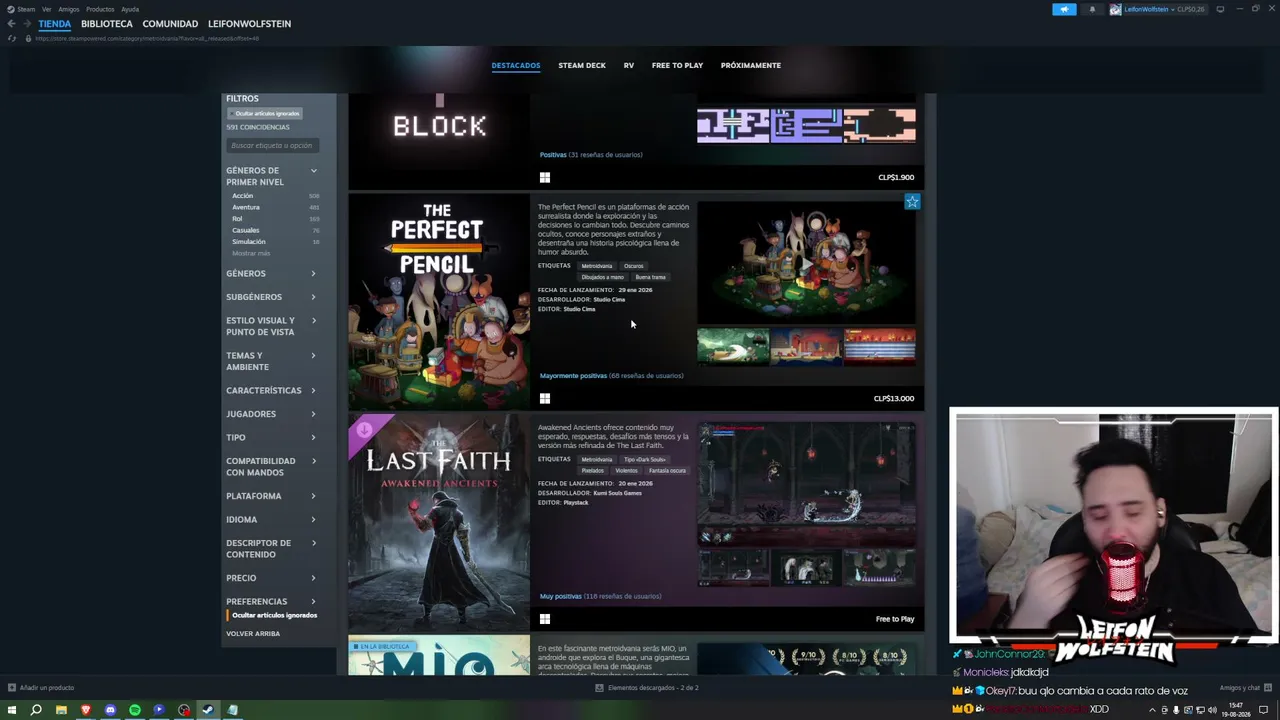The width and height of the screenshot is (1280, 720).
Task: Expand the Precio filter section
Action: pyautogui.click(x=271, y=578)
